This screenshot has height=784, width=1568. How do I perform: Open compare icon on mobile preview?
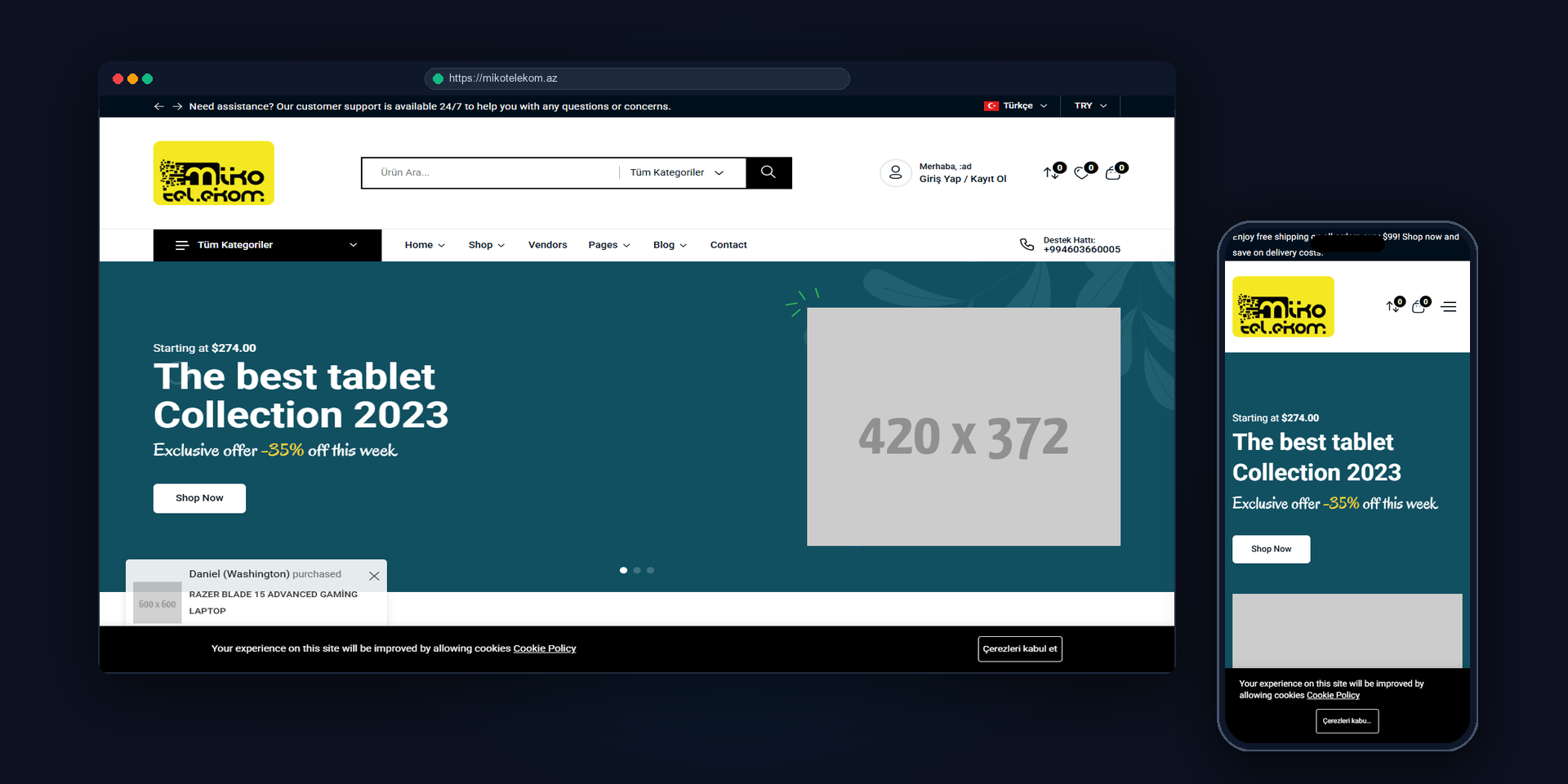[1392, 306]
